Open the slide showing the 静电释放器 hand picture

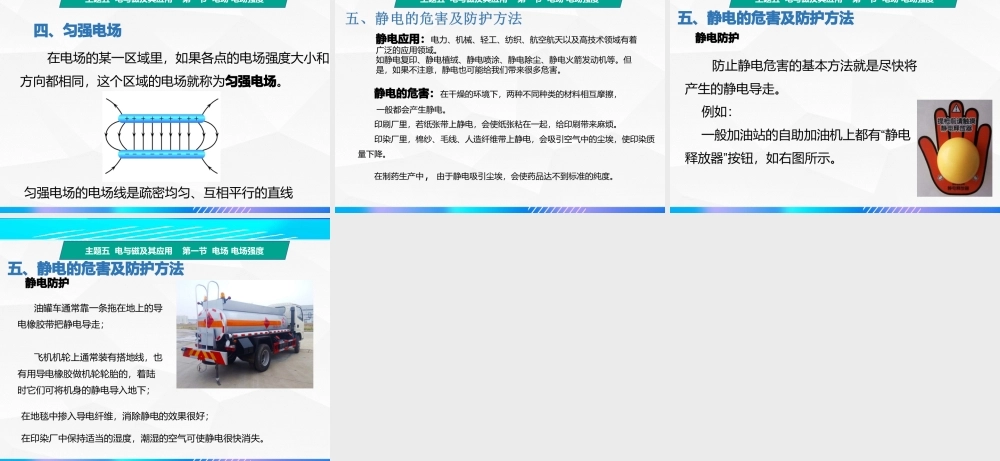click(x=835, y=106)
